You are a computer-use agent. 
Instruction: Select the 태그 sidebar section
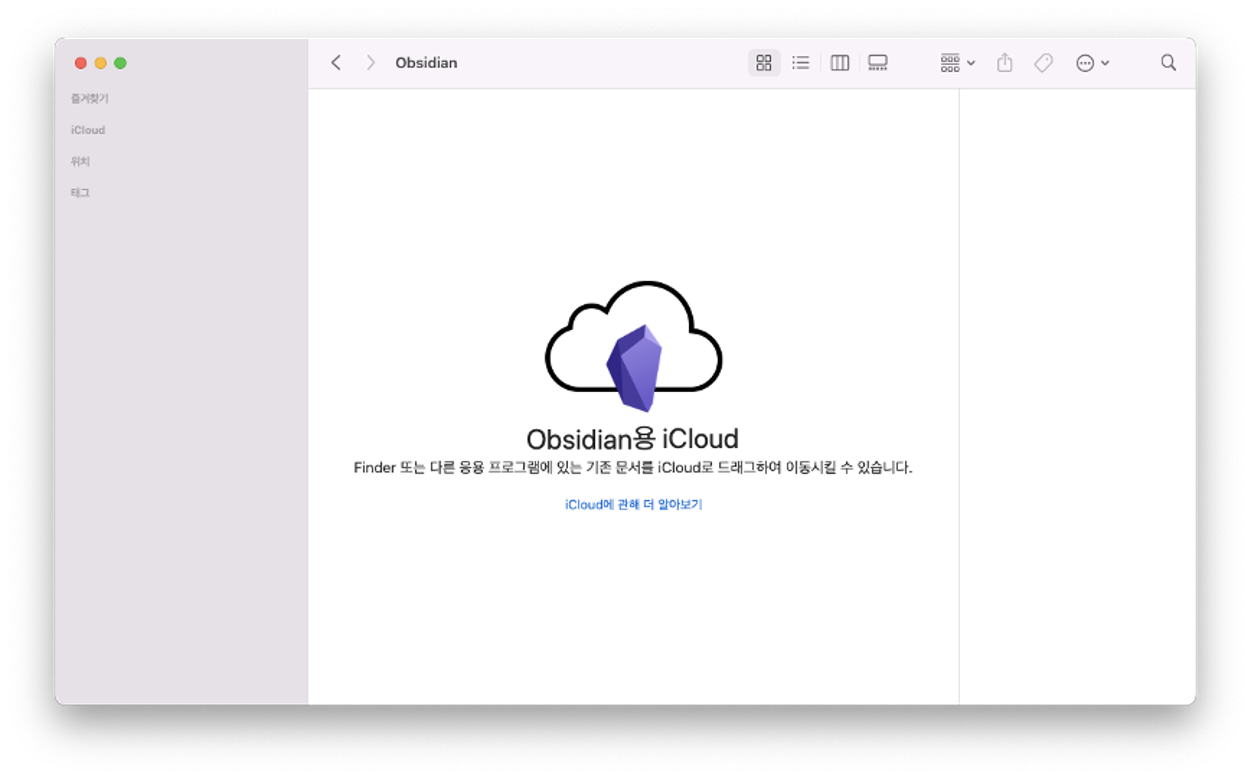coord(80,192)
